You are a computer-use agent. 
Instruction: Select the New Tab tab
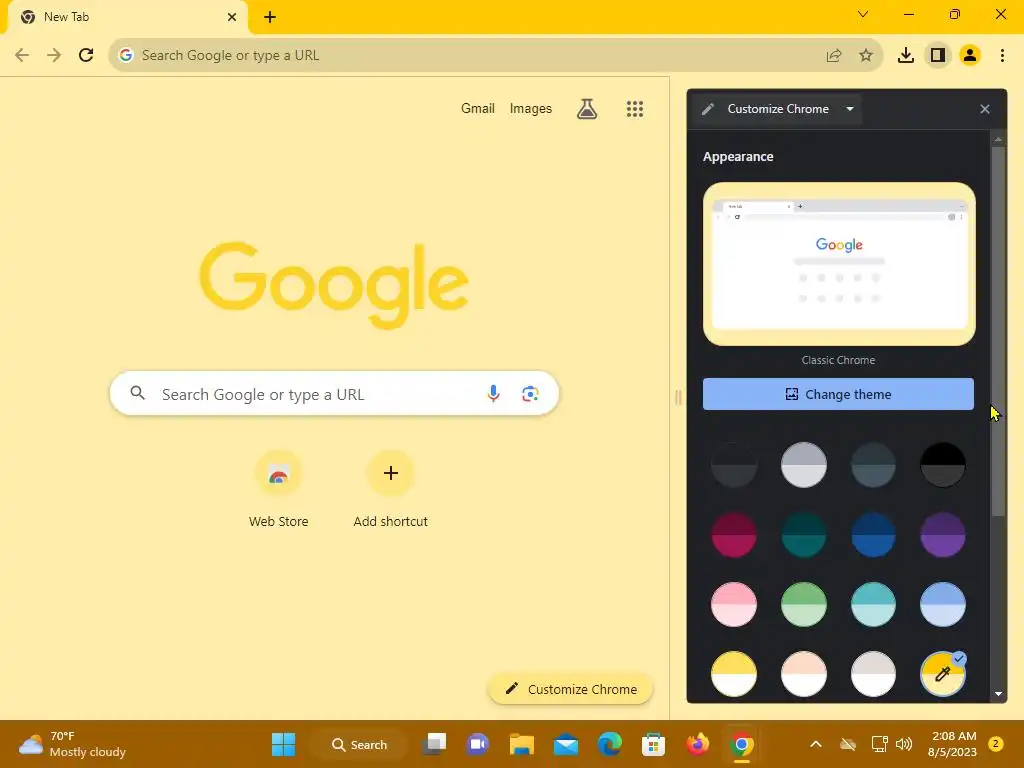[127, 17]
